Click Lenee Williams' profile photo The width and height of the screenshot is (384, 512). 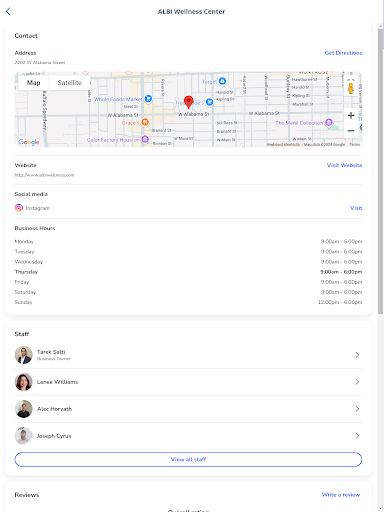[24, 382]
